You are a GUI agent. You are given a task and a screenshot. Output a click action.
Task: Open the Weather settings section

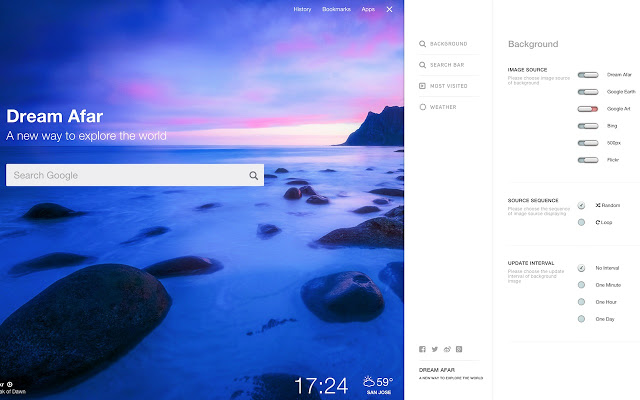click(438, 107)
